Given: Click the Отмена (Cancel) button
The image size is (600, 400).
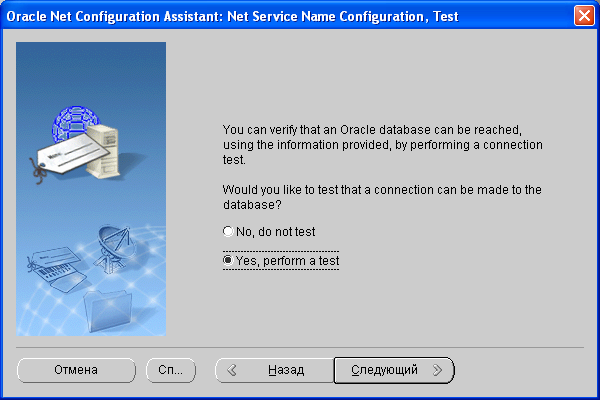Looking at the screenshot, I should [x=76, y=370].
